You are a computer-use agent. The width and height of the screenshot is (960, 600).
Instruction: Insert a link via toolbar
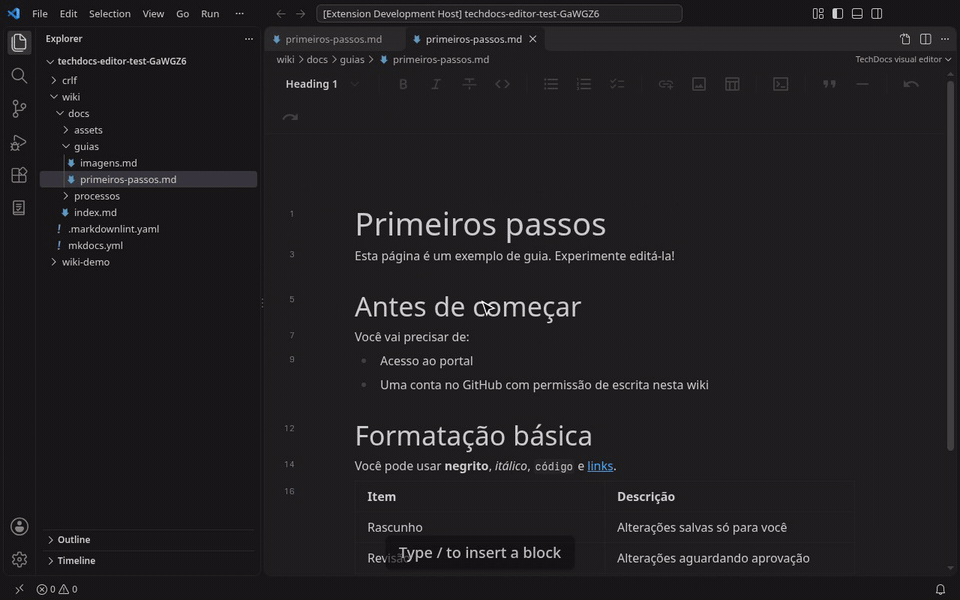[666, 84]
